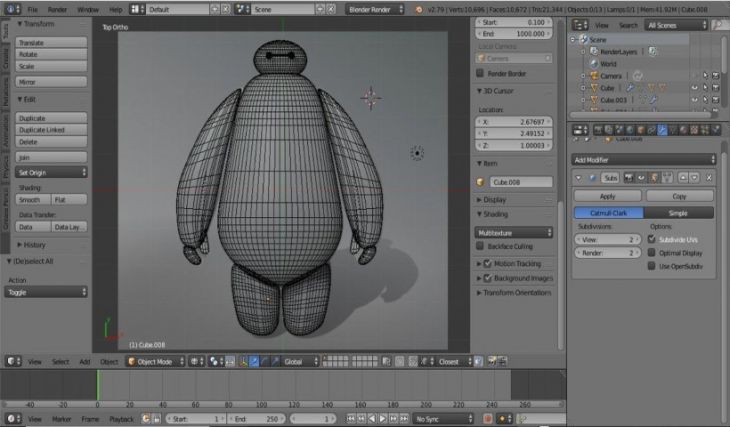This screenshot has width=730, height=427.
Task: Toggle the Subdivide UVs checkbox
Action: [652, 239]
